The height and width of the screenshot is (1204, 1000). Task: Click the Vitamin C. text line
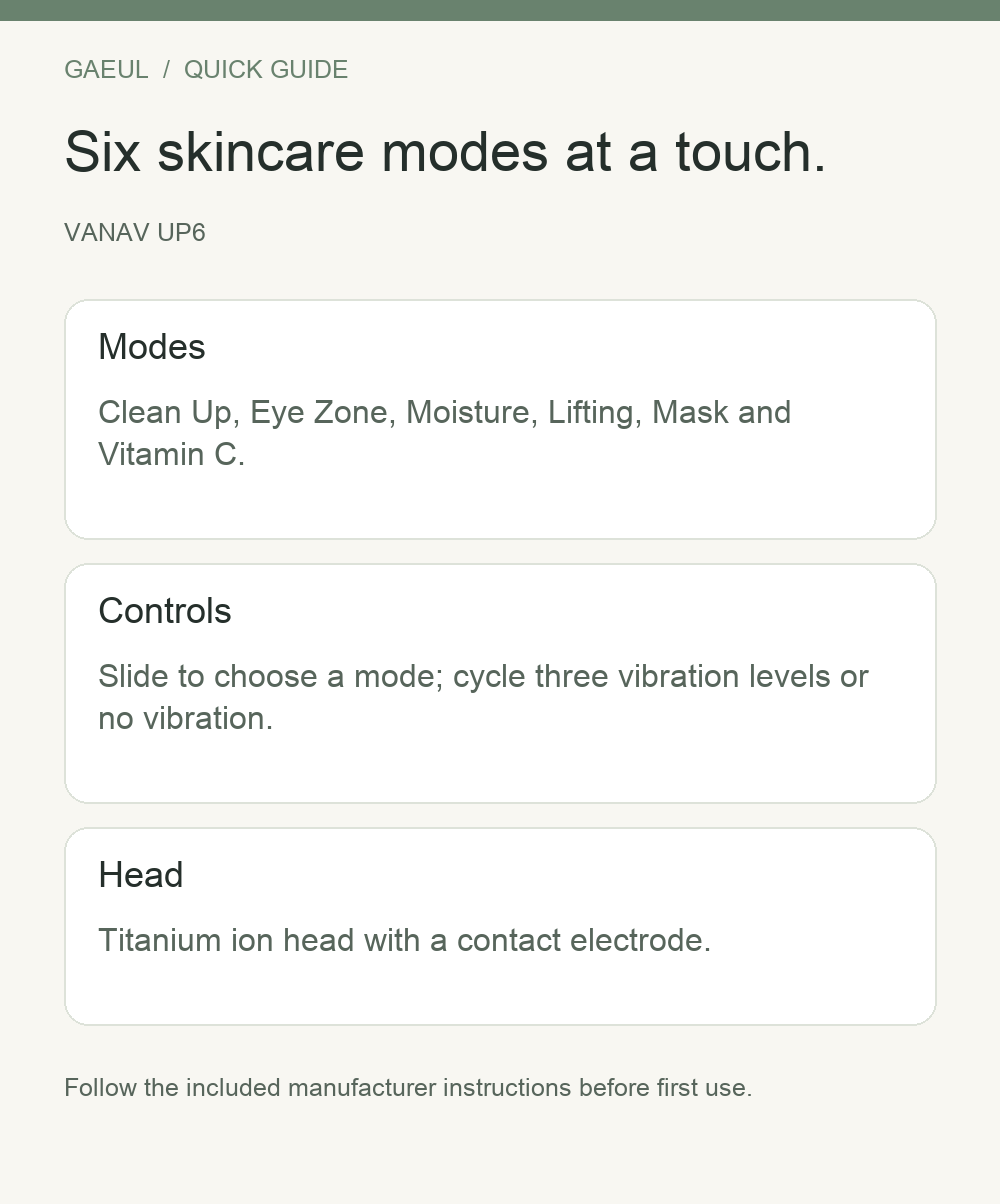click(172, 454)
